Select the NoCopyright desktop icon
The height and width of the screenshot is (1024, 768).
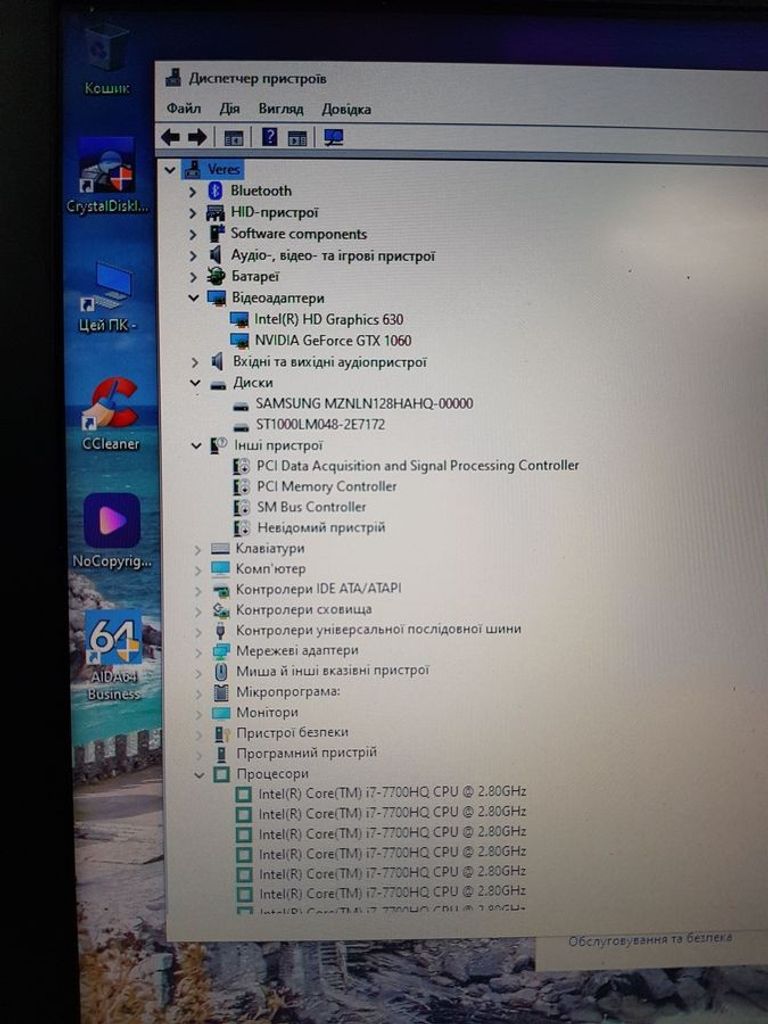pyautogui.click(x=112, y=530)
